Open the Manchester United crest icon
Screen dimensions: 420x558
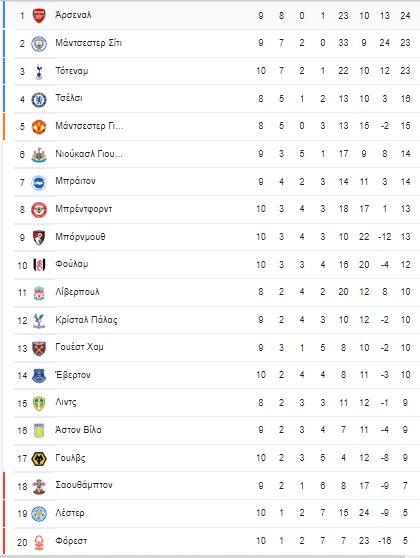(x=39, y=127)
